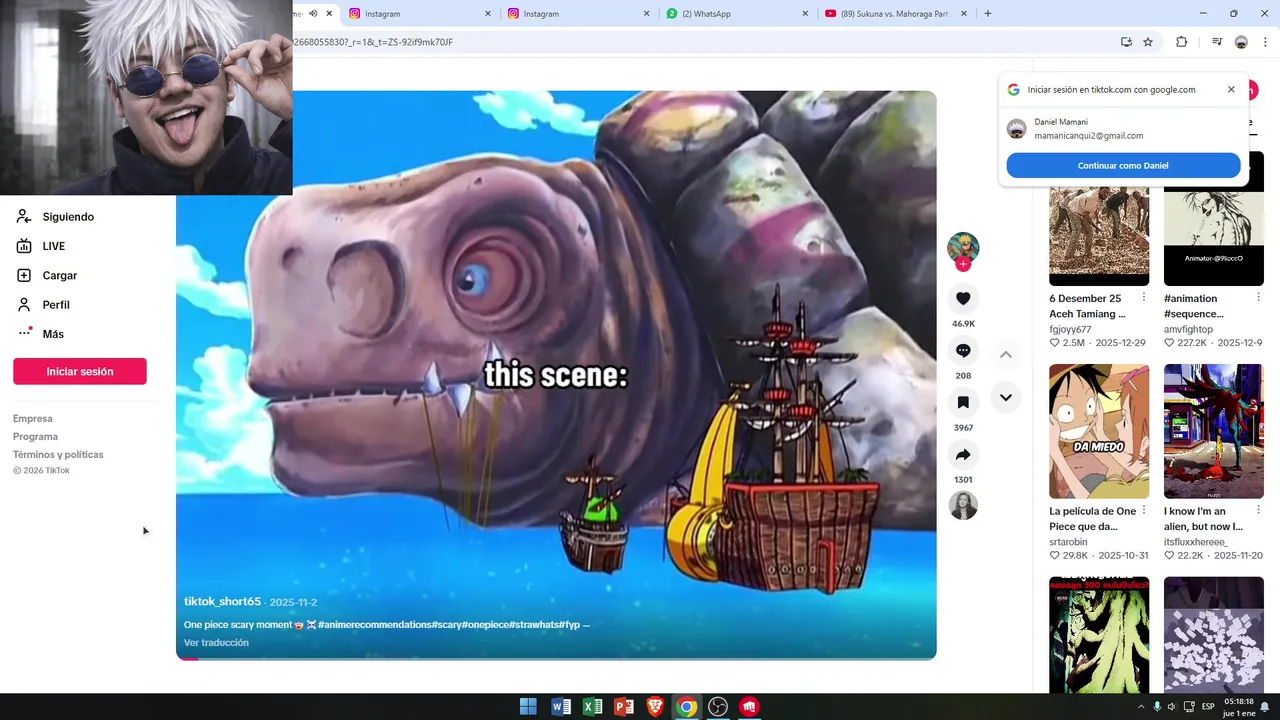Open the srtarobin author name
This screenshot has height=720, width=1280.
tap(1068, 541)
